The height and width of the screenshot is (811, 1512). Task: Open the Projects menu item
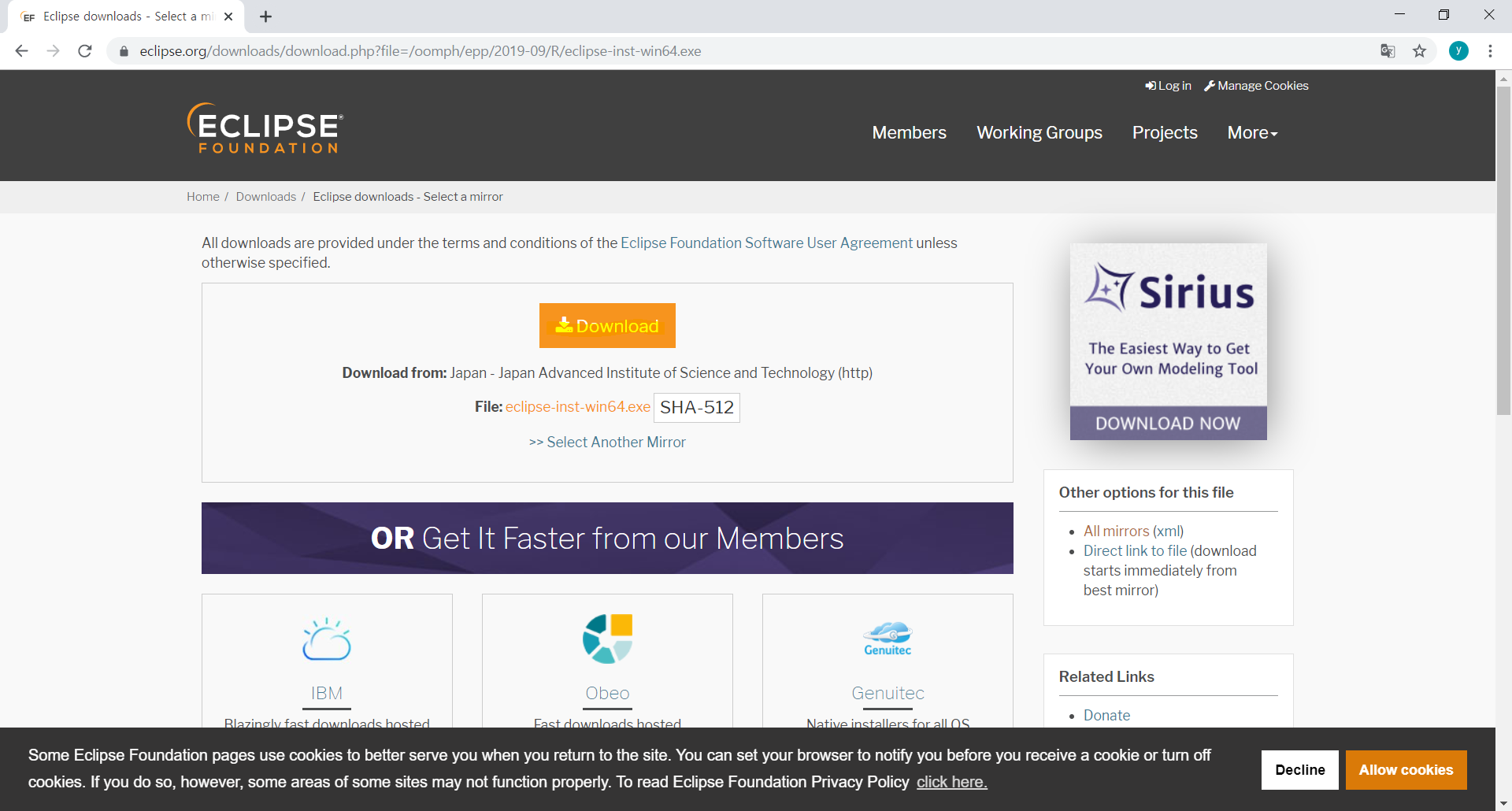(1165, 133)
